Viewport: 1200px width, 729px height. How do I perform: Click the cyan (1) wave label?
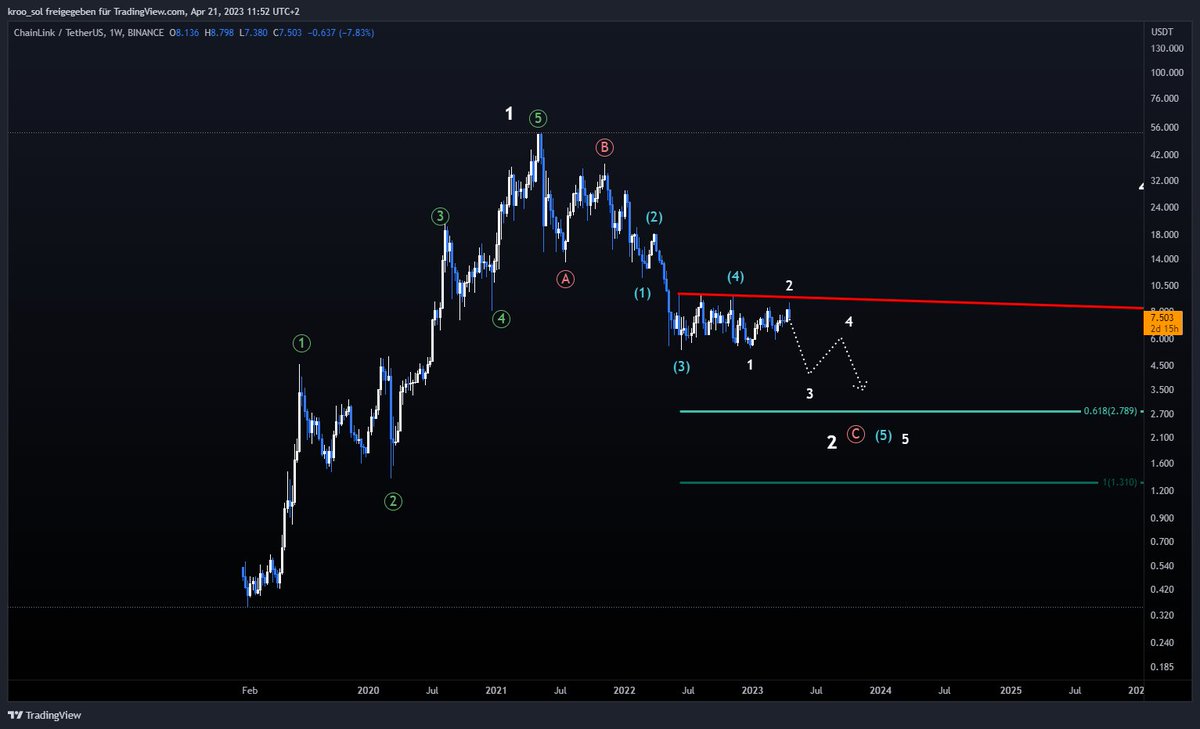coord(642,293)
